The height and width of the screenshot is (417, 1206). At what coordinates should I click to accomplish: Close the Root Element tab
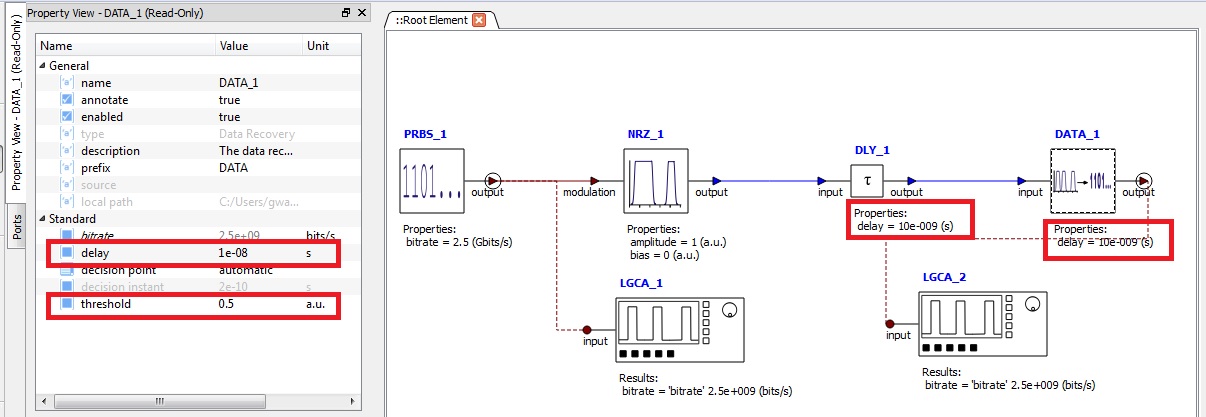tap(479, 20)
